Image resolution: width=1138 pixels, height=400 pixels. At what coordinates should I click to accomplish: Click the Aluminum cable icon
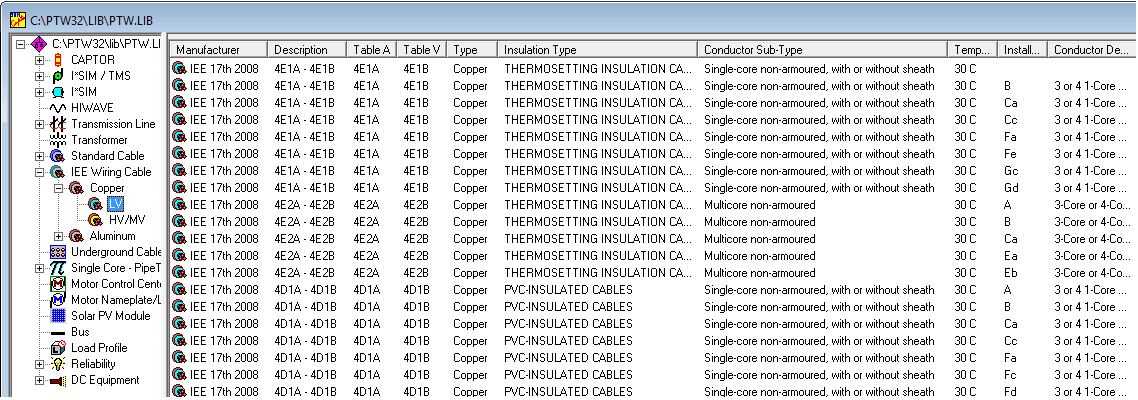[x=76, y=236]
